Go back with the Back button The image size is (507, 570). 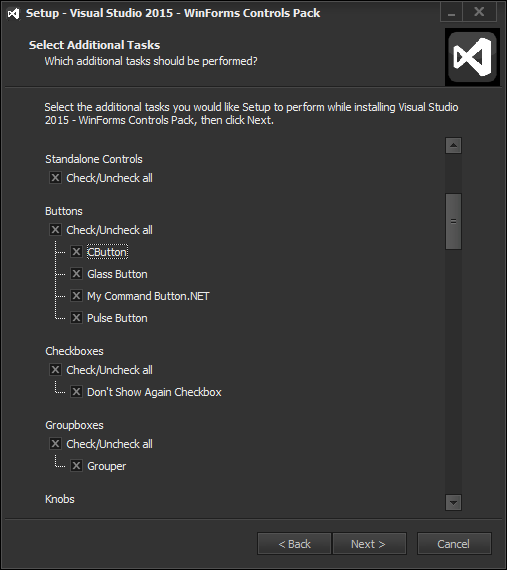click(294, 544)
